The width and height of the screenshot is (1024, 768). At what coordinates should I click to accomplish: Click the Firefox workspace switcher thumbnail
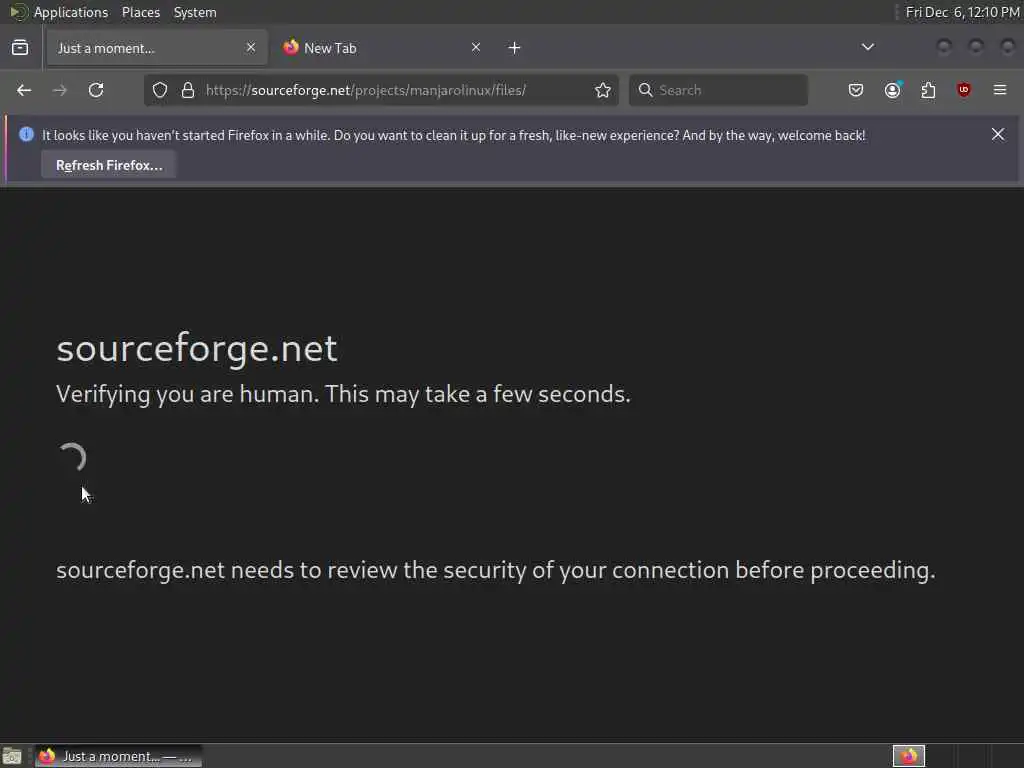coord(909,756)
